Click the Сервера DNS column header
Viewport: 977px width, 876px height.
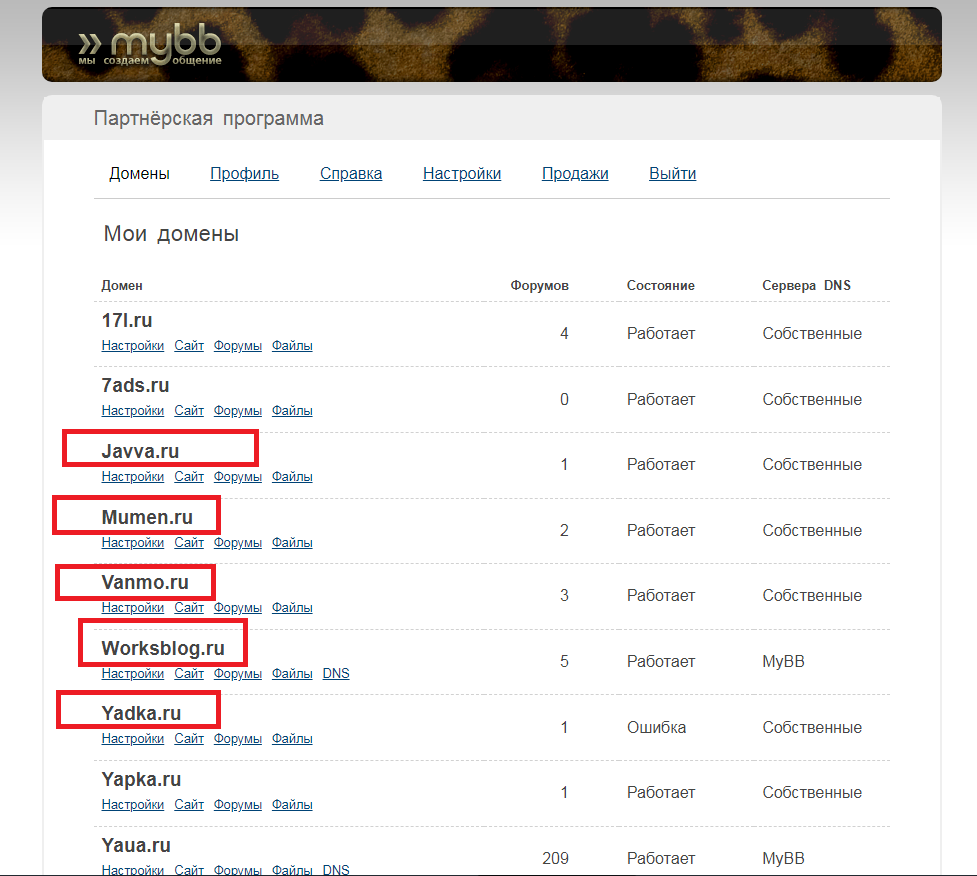(806, 285)
